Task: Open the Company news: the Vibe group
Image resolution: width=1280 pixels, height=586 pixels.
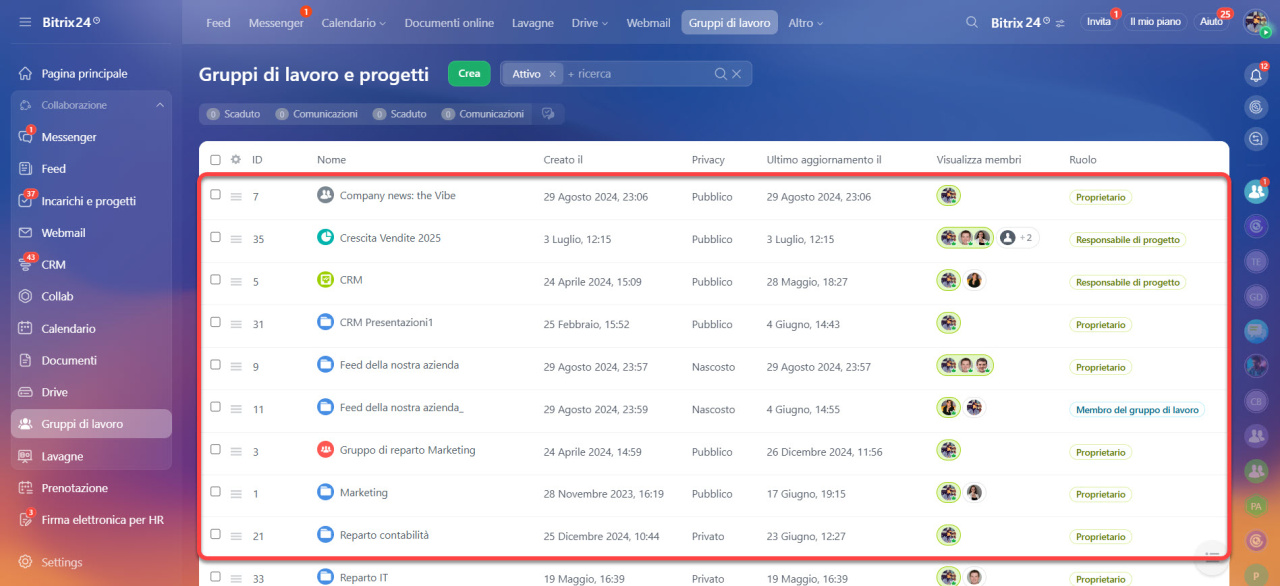Action: coord(398,195)
